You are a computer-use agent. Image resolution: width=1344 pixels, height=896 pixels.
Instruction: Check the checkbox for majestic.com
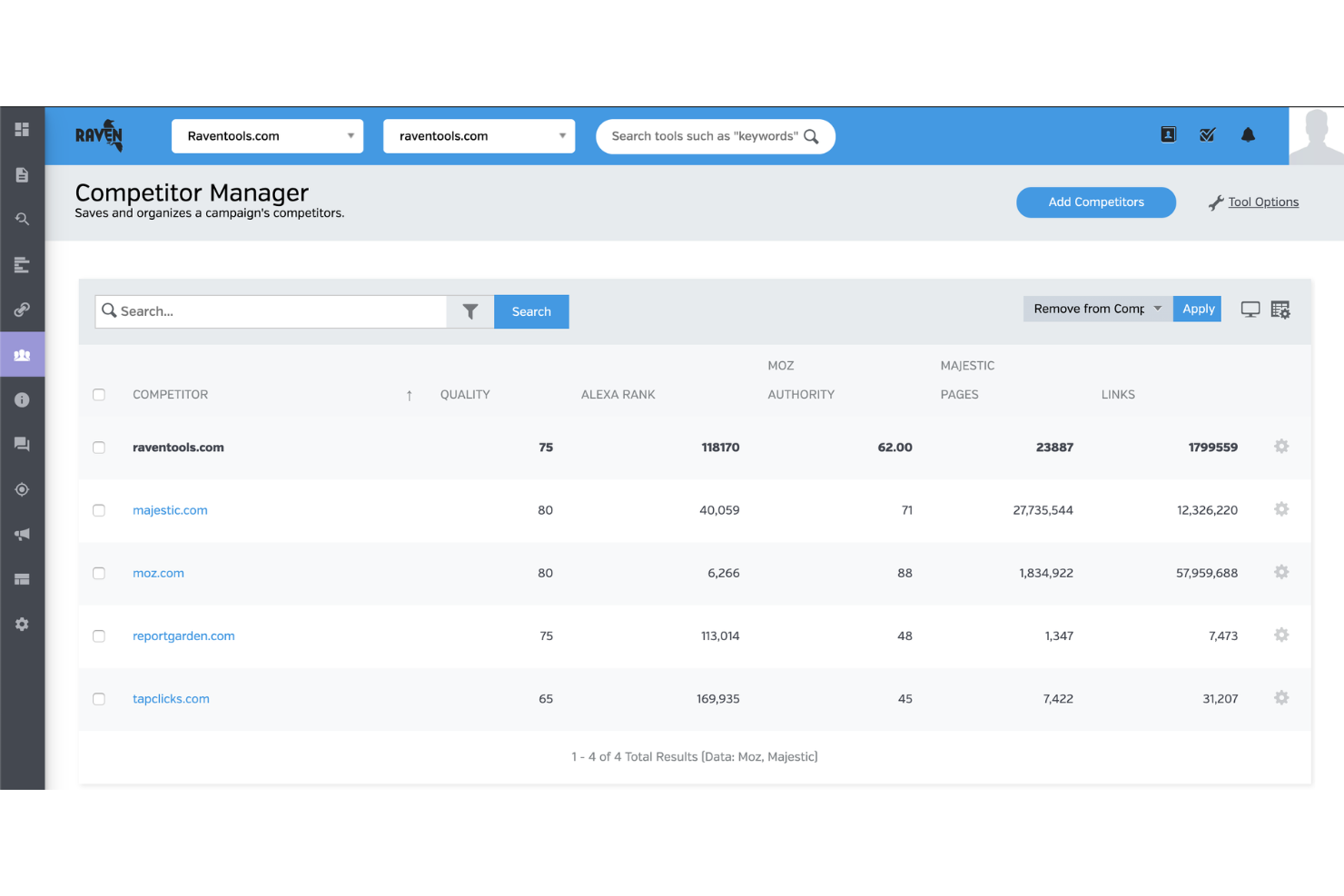pyautogui.click(x=99, y=510)
